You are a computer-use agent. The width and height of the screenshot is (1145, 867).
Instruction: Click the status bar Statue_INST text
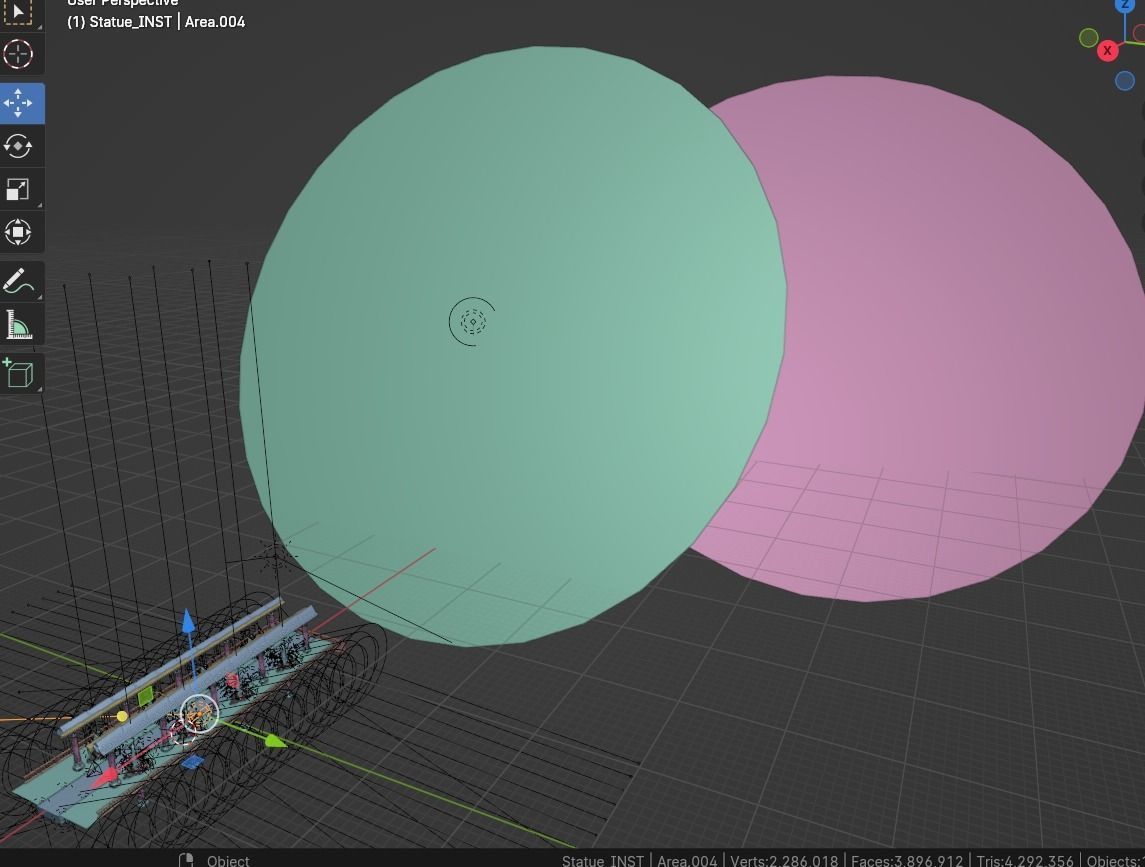pos(603,860)
